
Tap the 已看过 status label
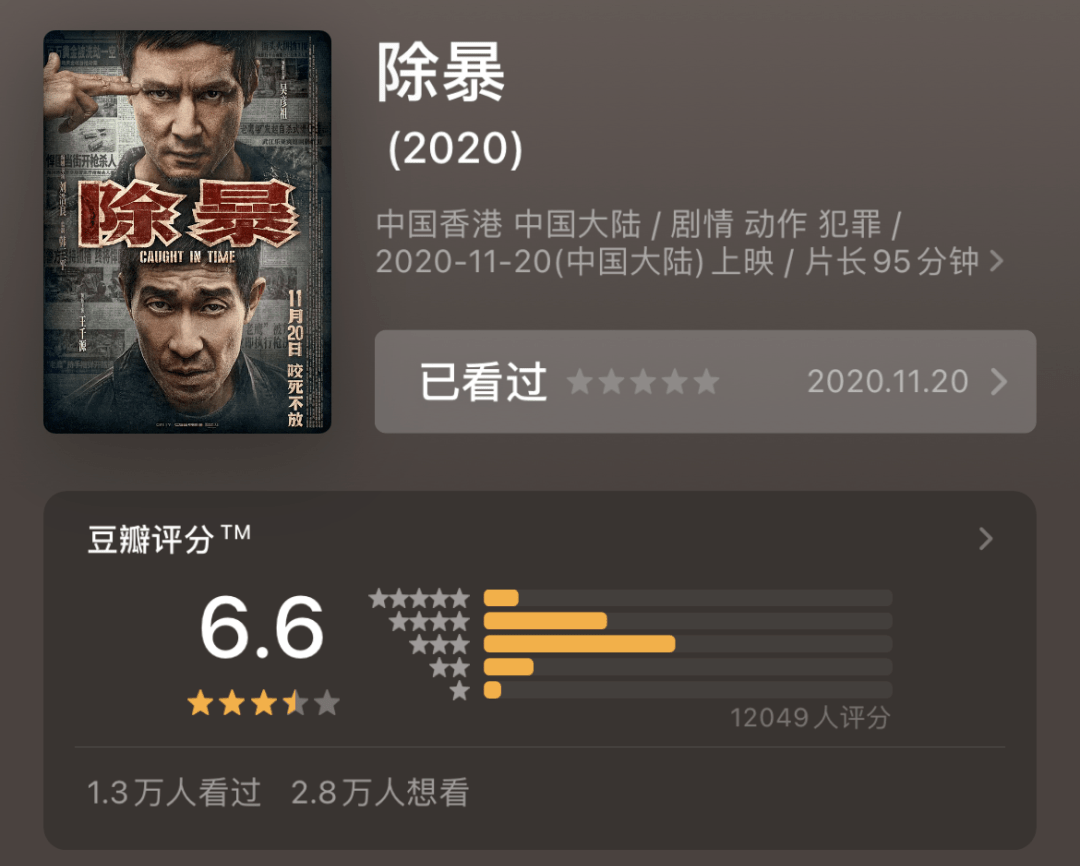(484, 382)
